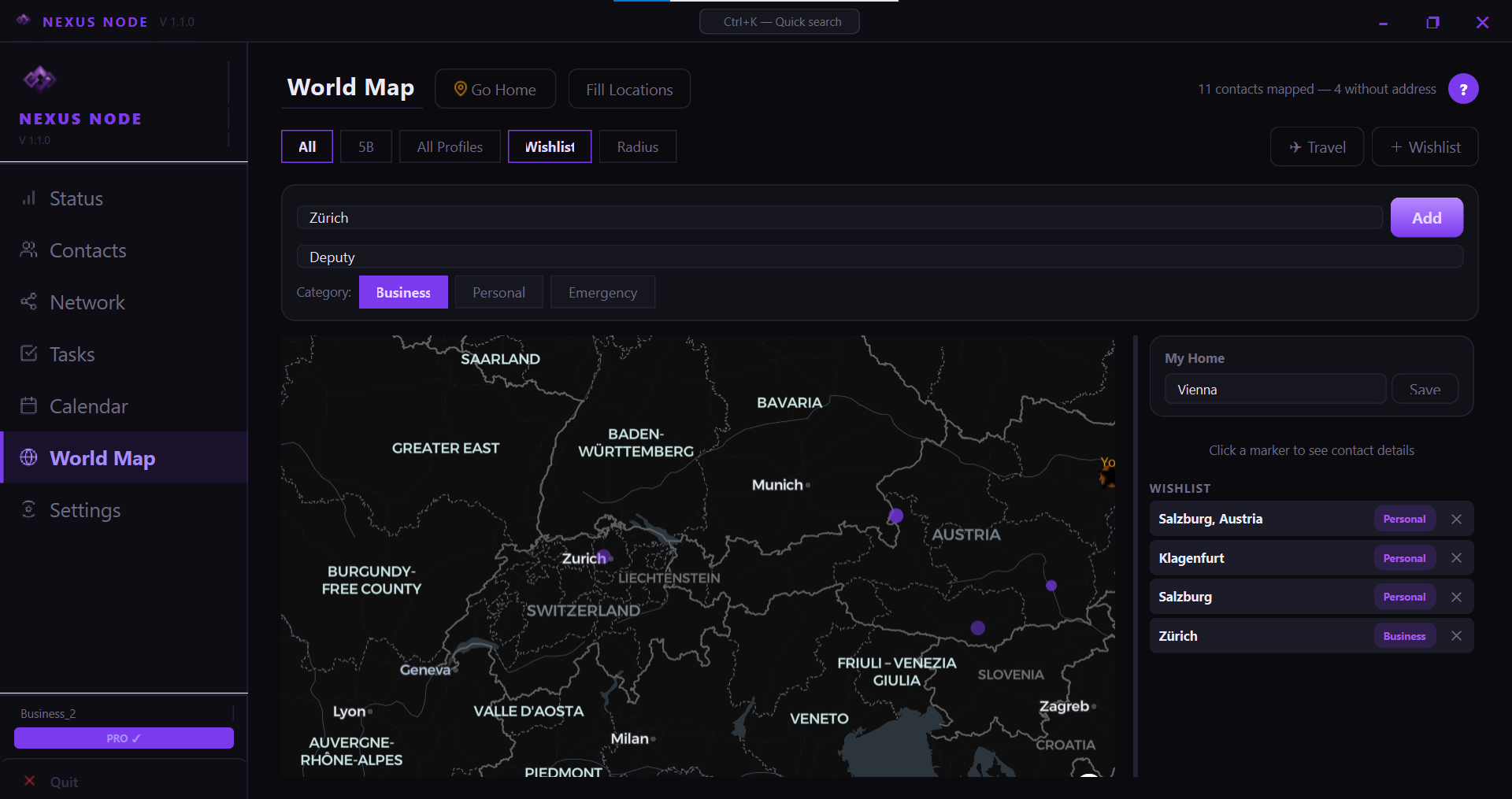The height and width of the screenshot is (799, 1512).
Task: Select World Map in sidebar
Action: [124, 457]
